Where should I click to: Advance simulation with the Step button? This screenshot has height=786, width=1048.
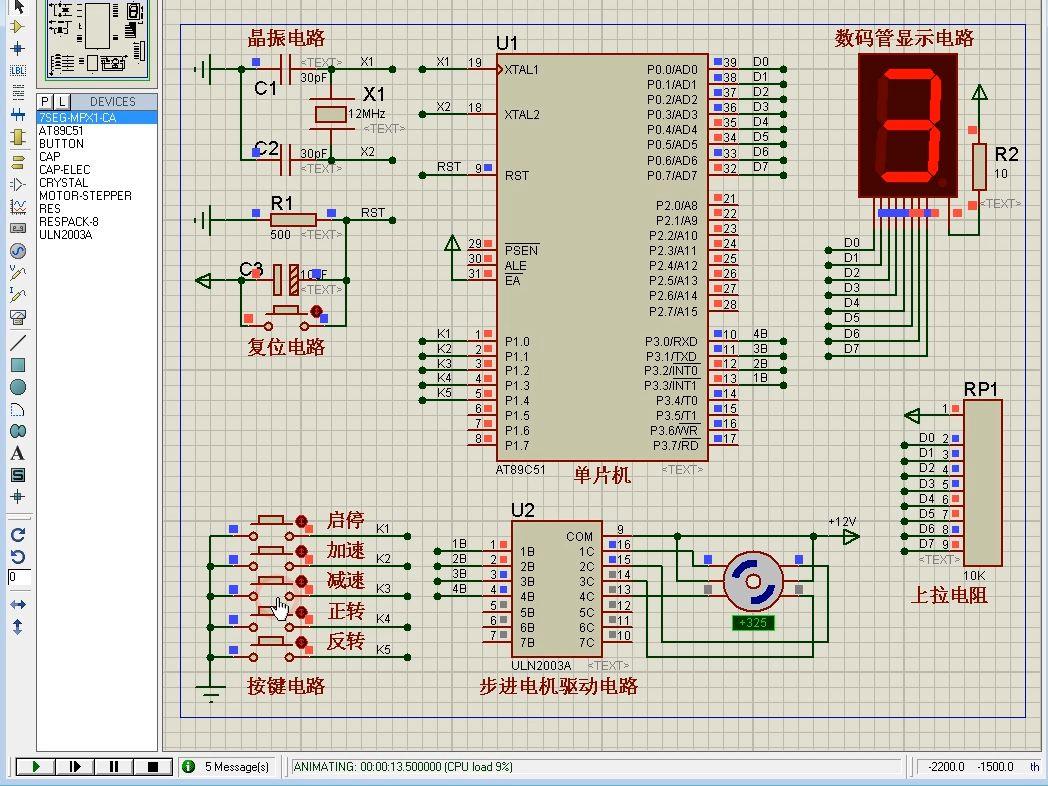pos(74,767)
